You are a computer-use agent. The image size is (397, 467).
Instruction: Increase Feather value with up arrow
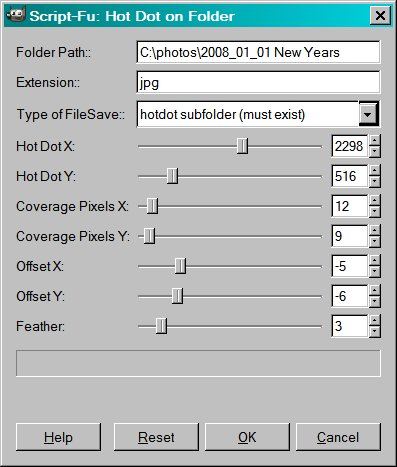375,321
